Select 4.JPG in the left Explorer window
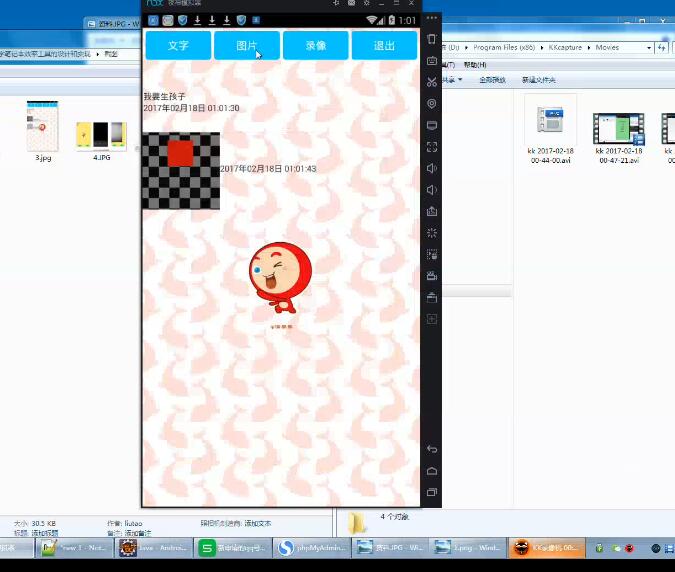The height and width of the screenshot is (572, 675). (x=102, y=141)
